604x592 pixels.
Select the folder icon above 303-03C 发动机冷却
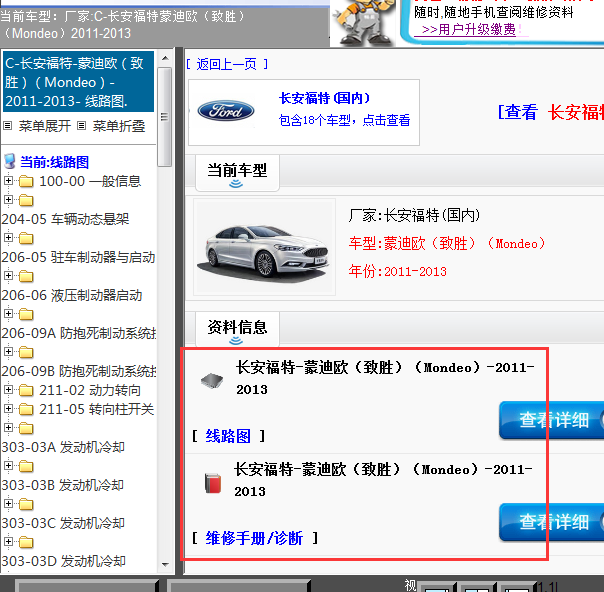tap(26, 504)
